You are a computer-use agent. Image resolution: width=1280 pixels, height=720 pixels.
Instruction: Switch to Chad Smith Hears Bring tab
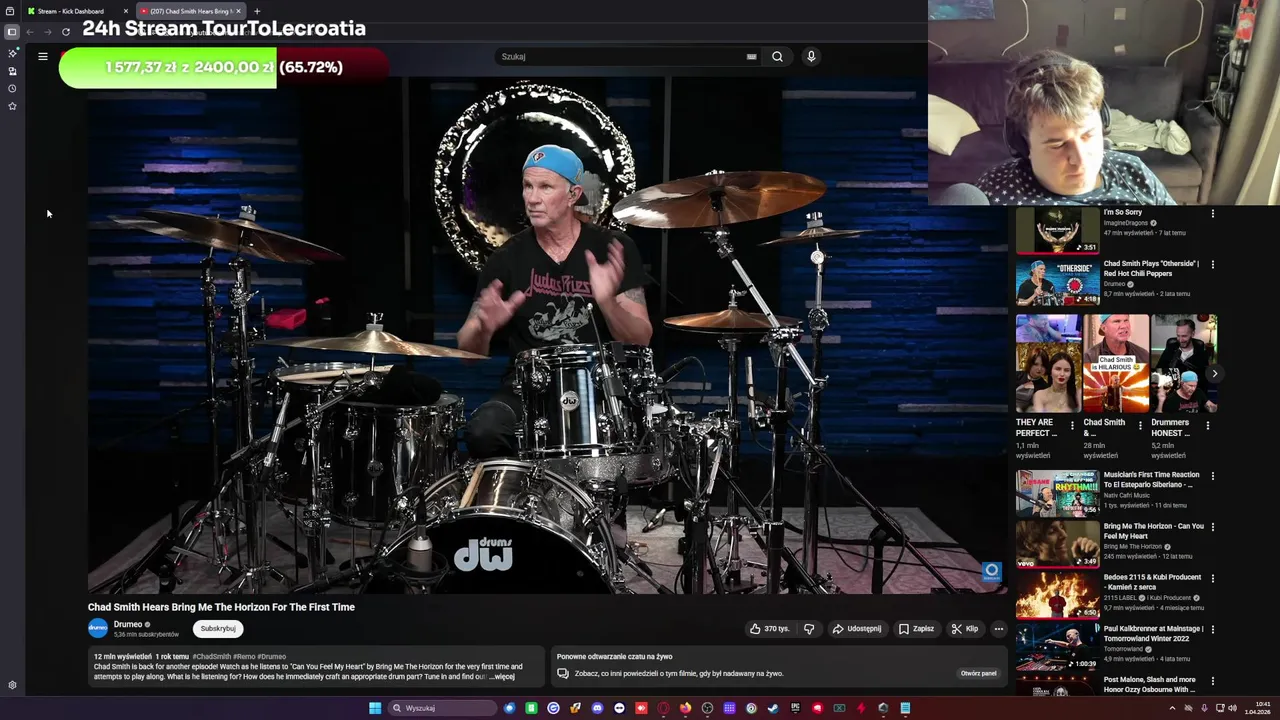click(x=190, y=11)
